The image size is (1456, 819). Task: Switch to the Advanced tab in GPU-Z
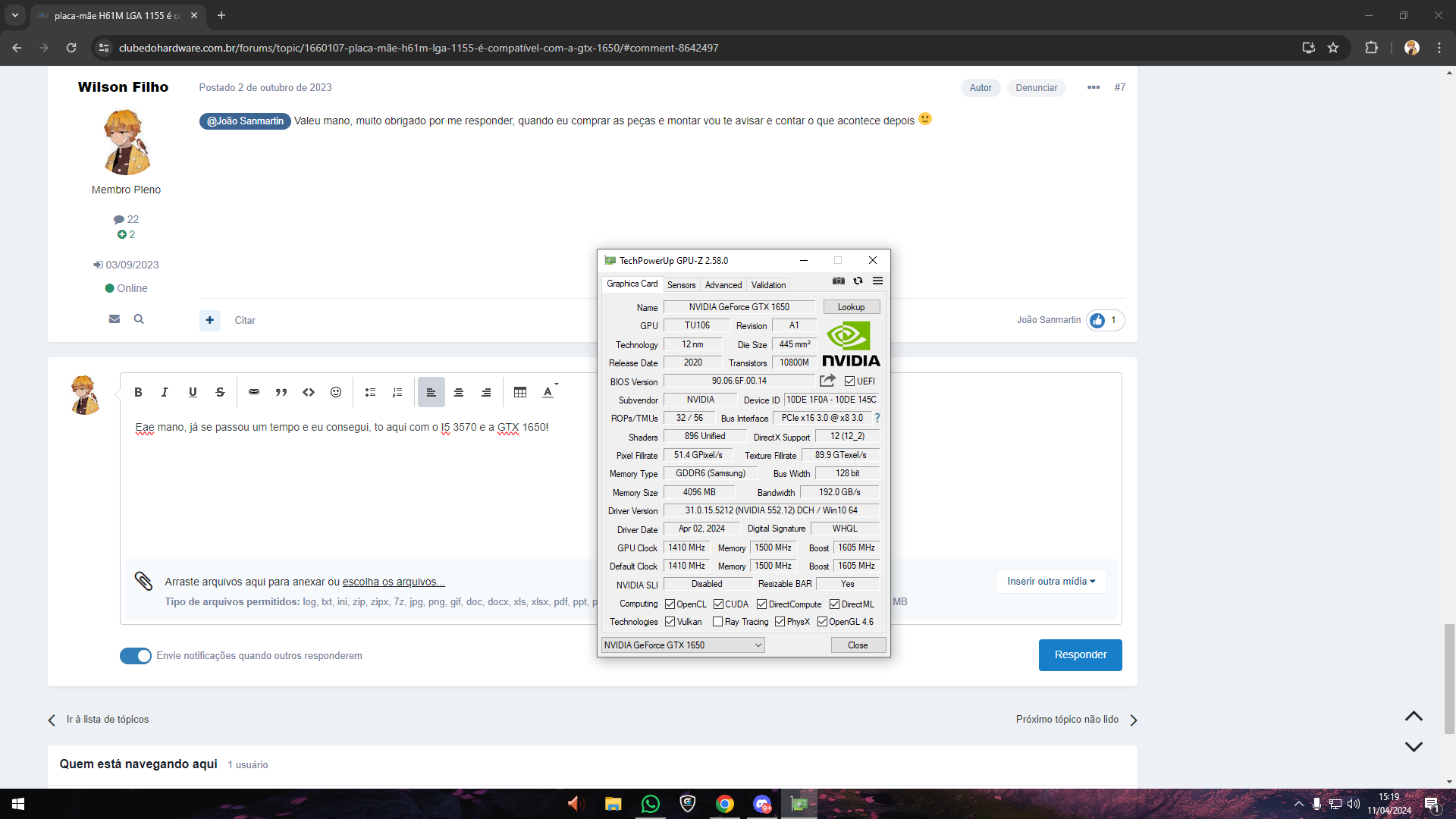point(723,285)
